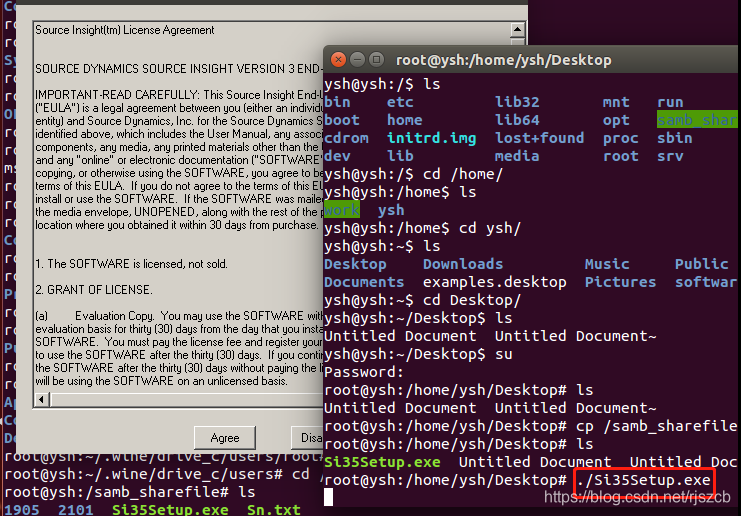Click 'sbin' directory in terminal listing
This screenshot has height=516, width=741.
pyautogui.click(x=675, y=138)
